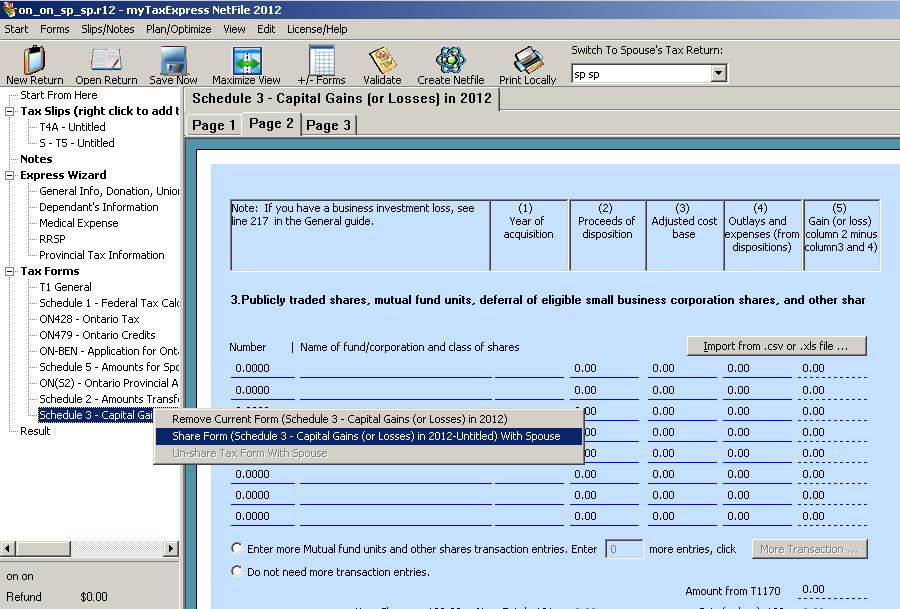Select 'Start From Here' in the tree
The image size is (900, 609).
pos(59,95)
